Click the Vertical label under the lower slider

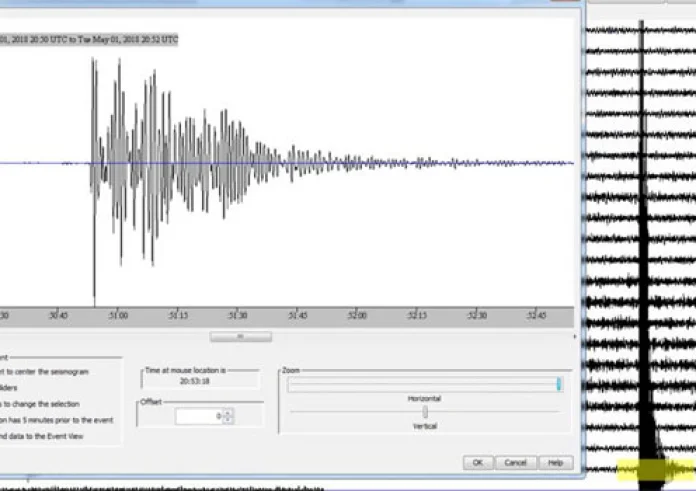425,426
